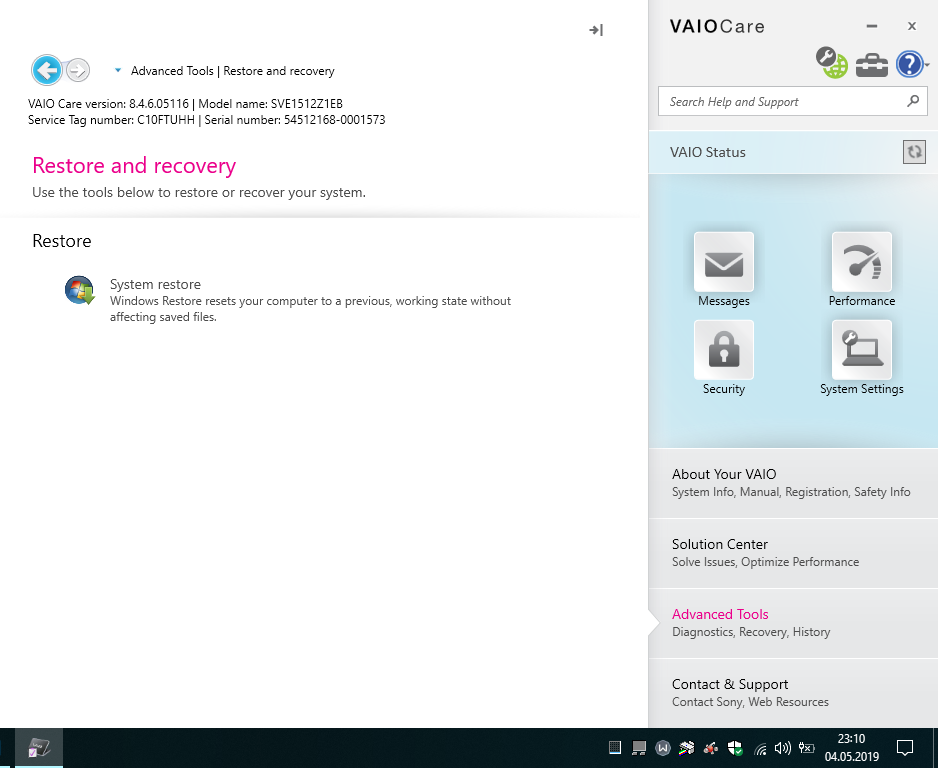Click the toolbox icon in header

872,66
